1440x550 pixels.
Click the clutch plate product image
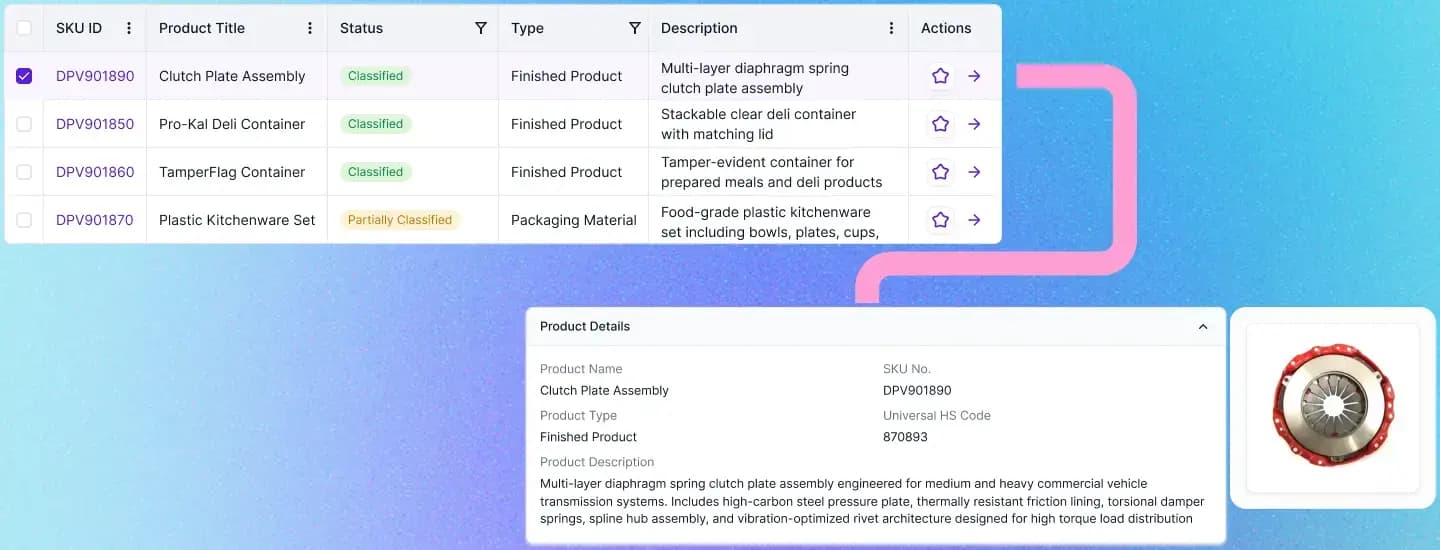pyautogui.click(x=1333, y=407)
